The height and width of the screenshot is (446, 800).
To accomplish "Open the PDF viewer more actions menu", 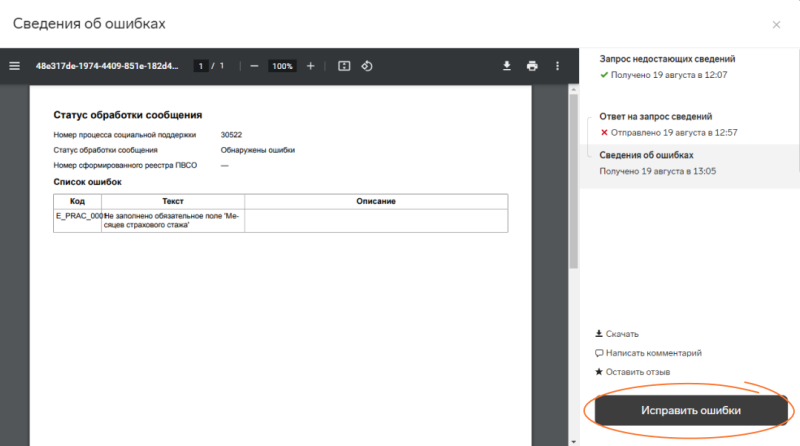I will [557, 66].
